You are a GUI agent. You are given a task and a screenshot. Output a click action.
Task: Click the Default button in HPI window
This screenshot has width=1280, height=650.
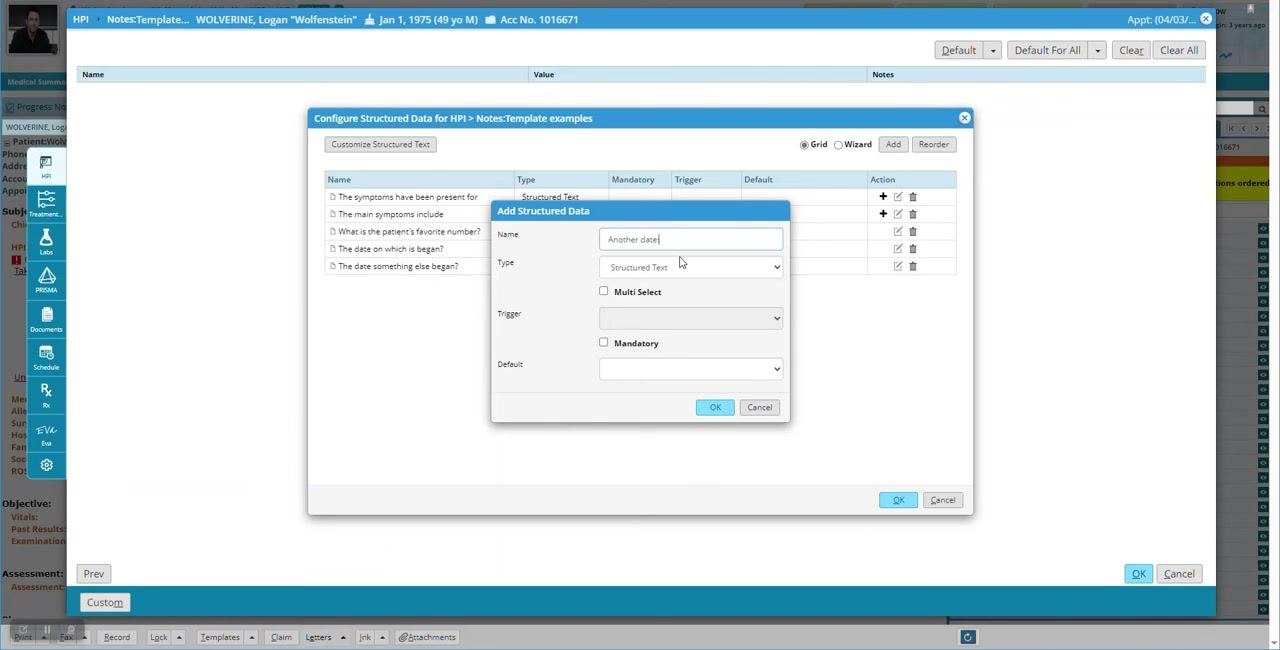pos(959,50)
